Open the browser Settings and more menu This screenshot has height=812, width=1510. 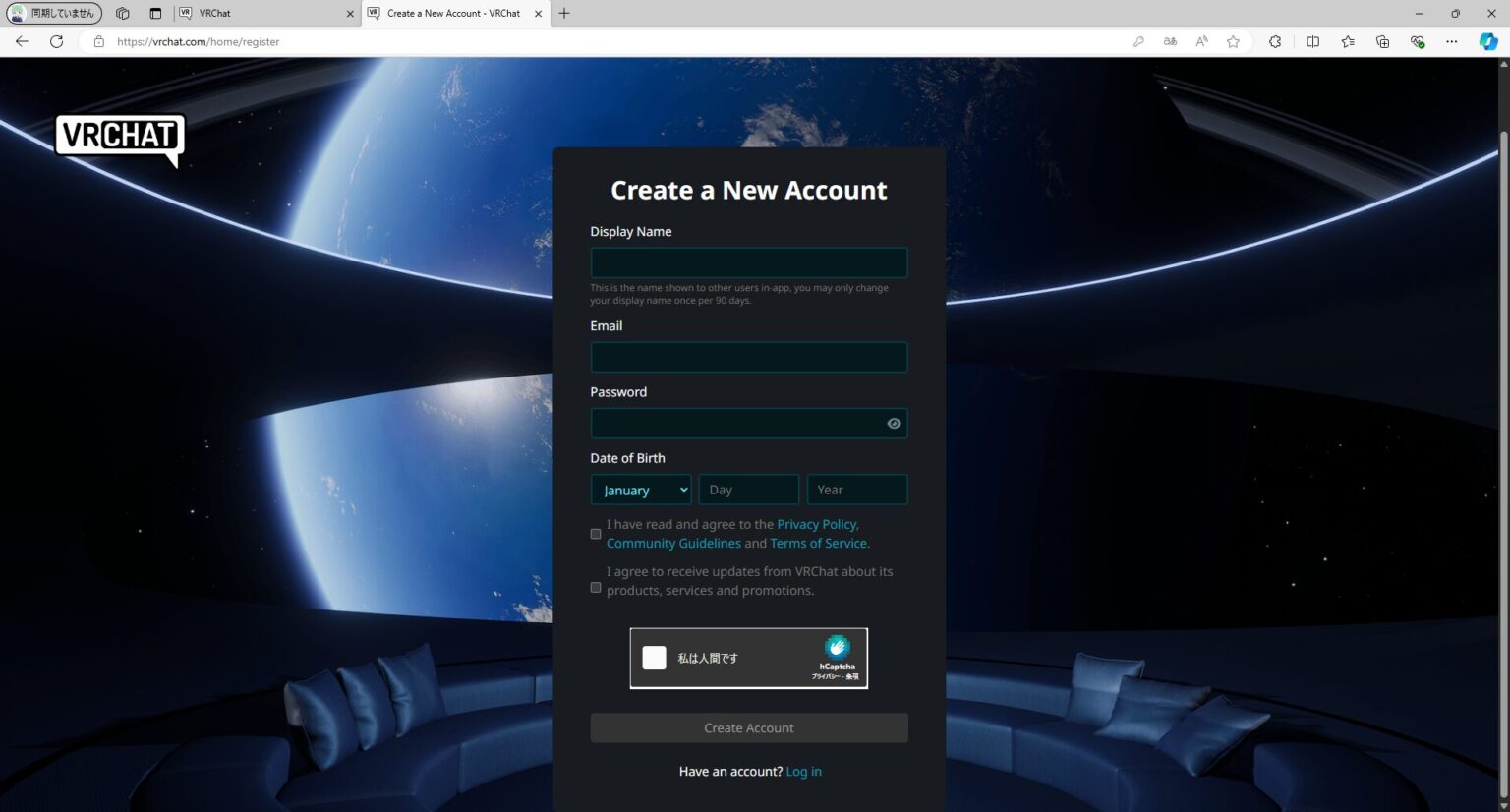coord(1452,41)
